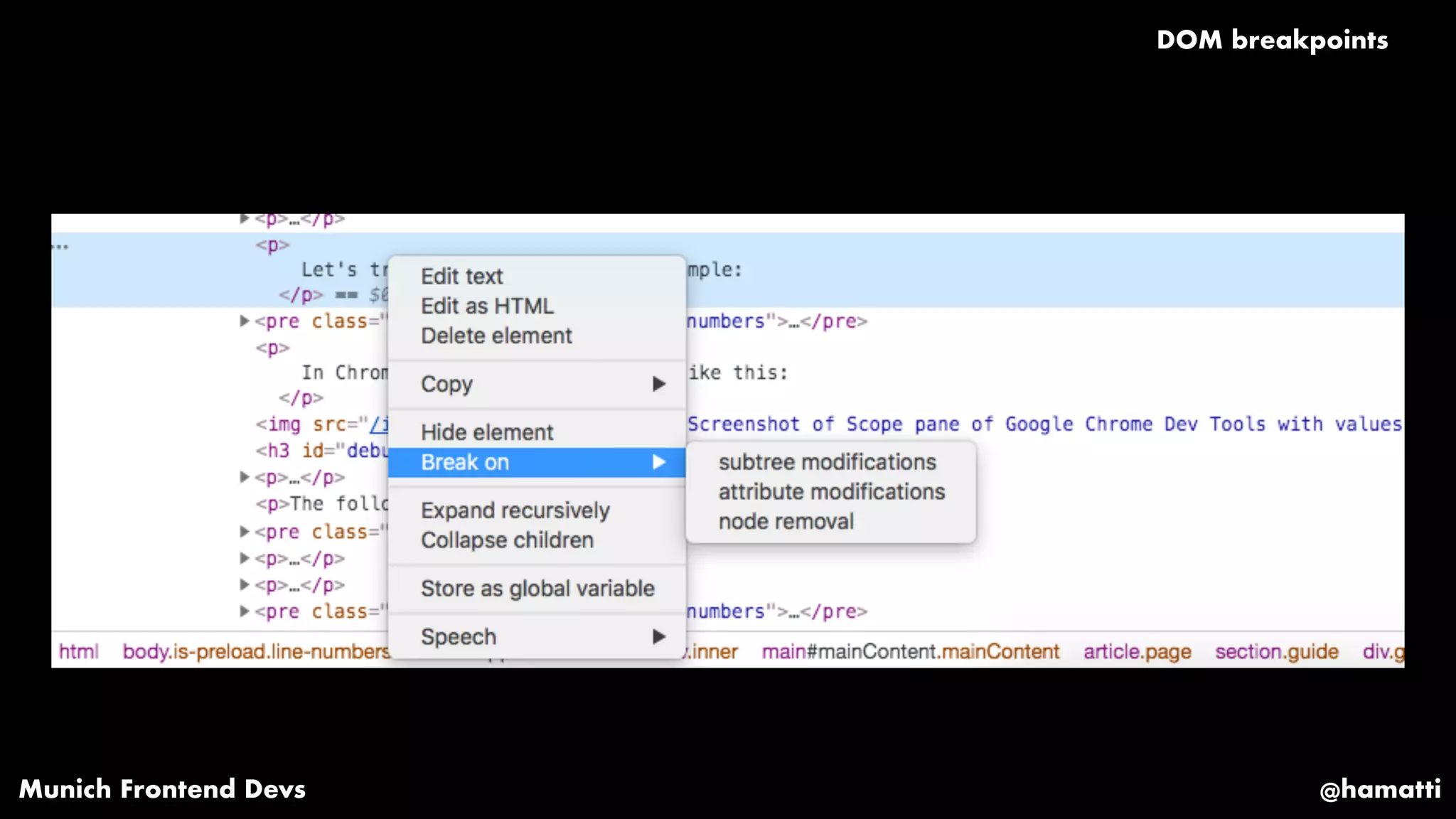Image resolution: width=1456 pixels, height=819 pixels.
Task: Choose Expand recursively
Action: click(515, 510)
